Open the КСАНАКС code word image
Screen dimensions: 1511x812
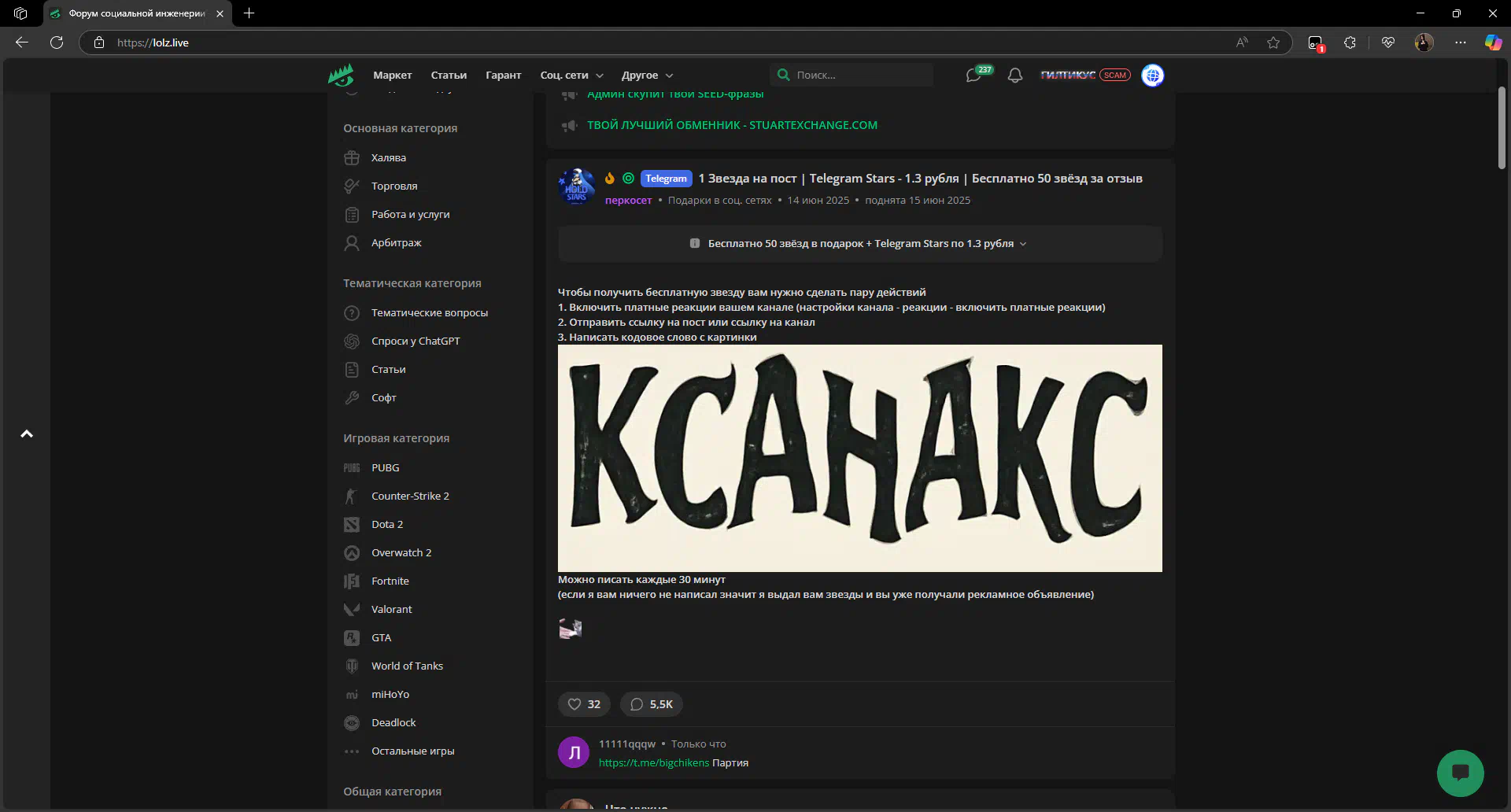860,458
